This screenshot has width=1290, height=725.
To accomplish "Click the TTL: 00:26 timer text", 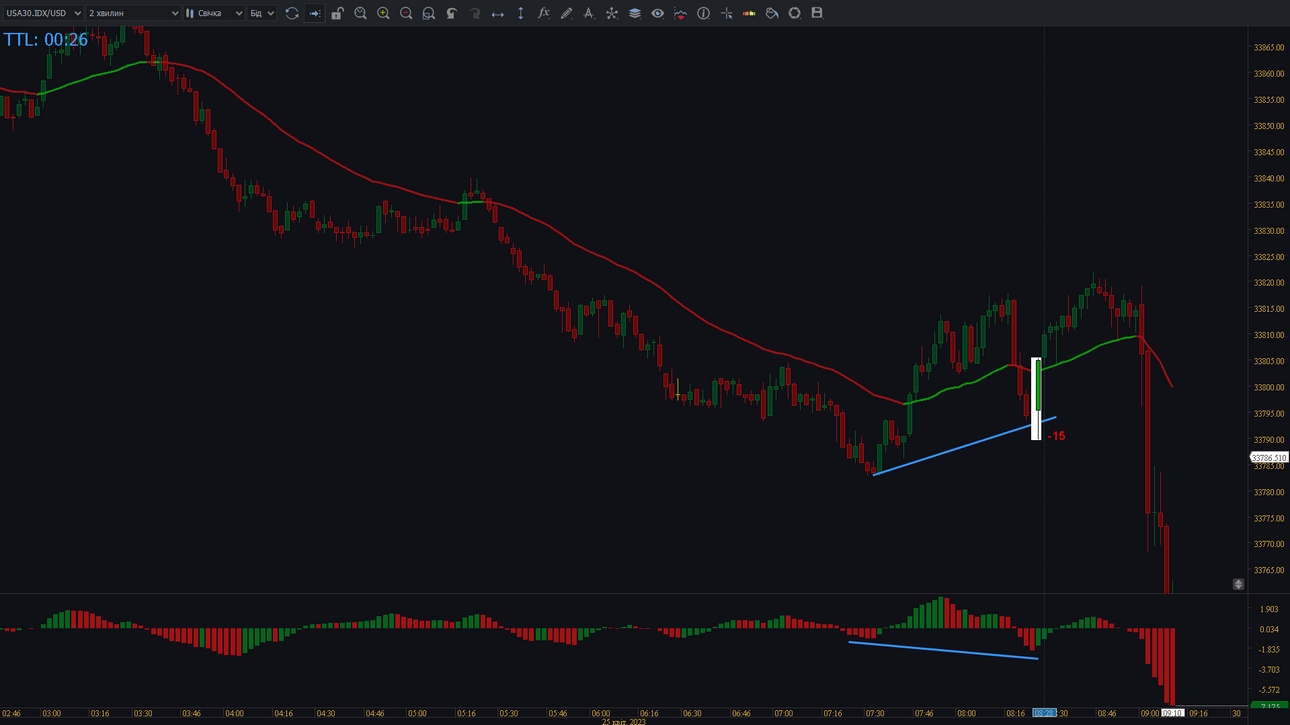I will click(x=46, y=40).
